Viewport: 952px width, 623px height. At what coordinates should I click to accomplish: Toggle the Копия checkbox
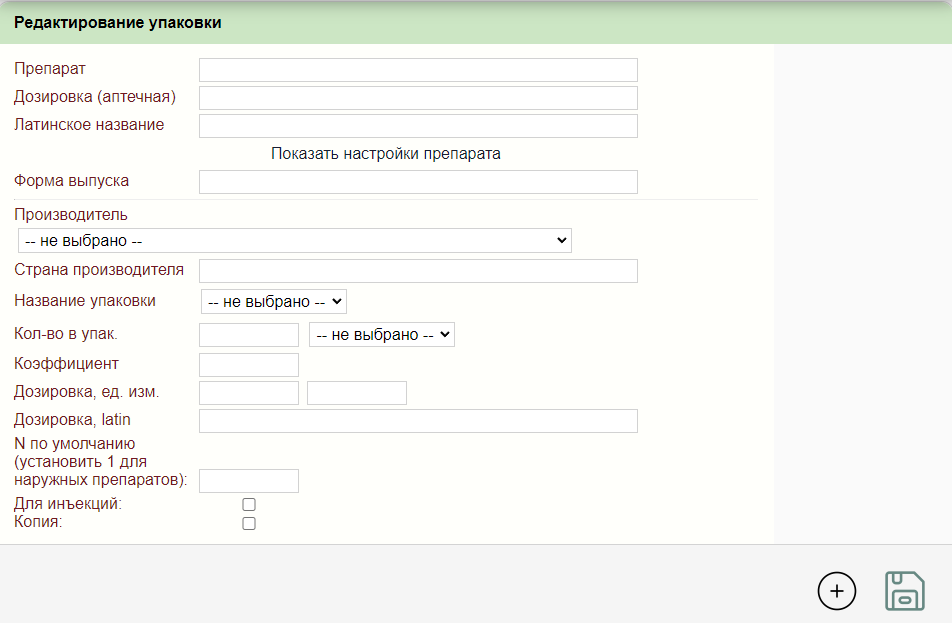click(249, 524)
